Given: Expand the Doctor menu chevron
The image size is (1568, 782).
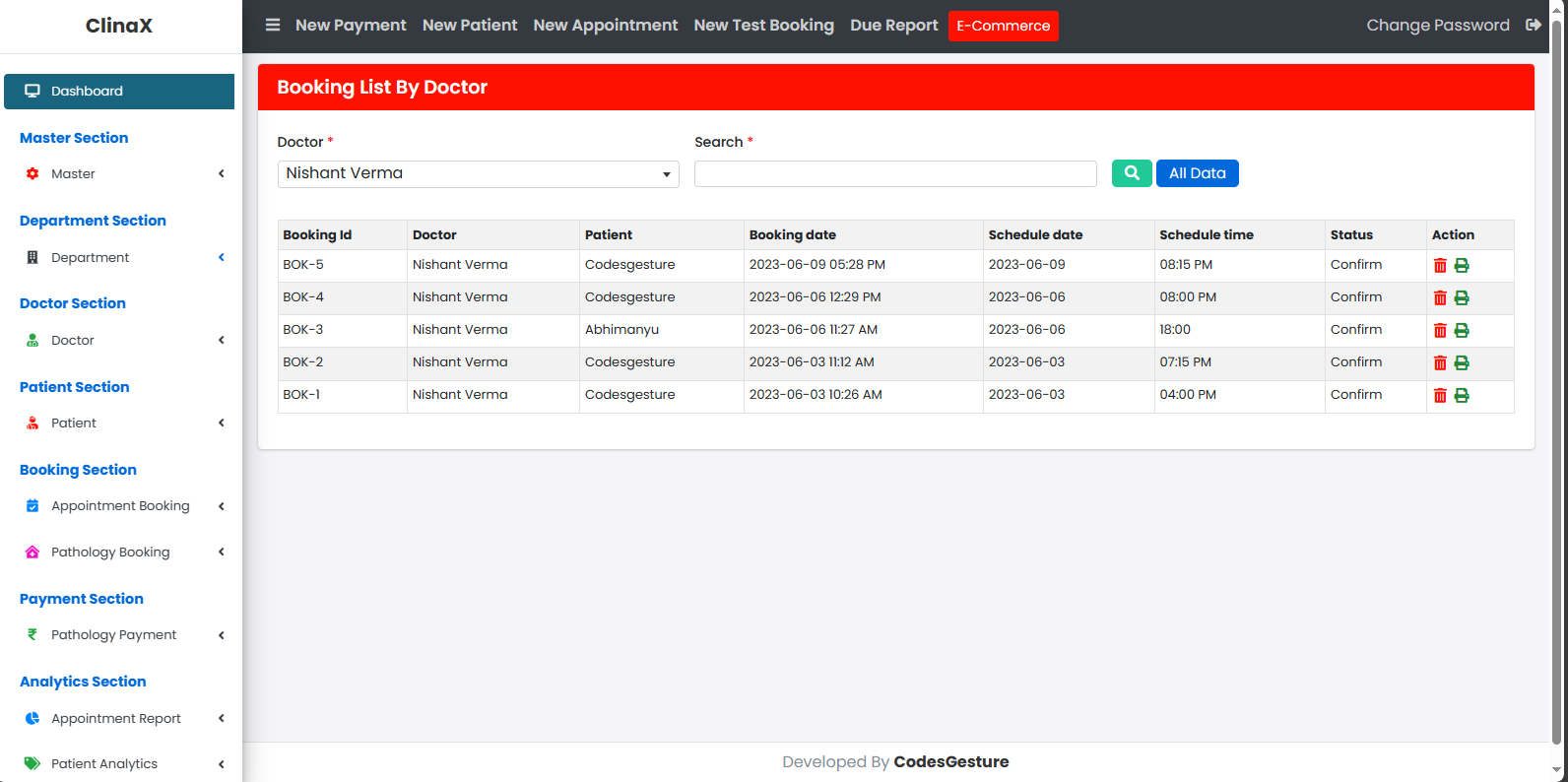Looking at the screenshot, I should pyautogui.click(x=222, y=340).
